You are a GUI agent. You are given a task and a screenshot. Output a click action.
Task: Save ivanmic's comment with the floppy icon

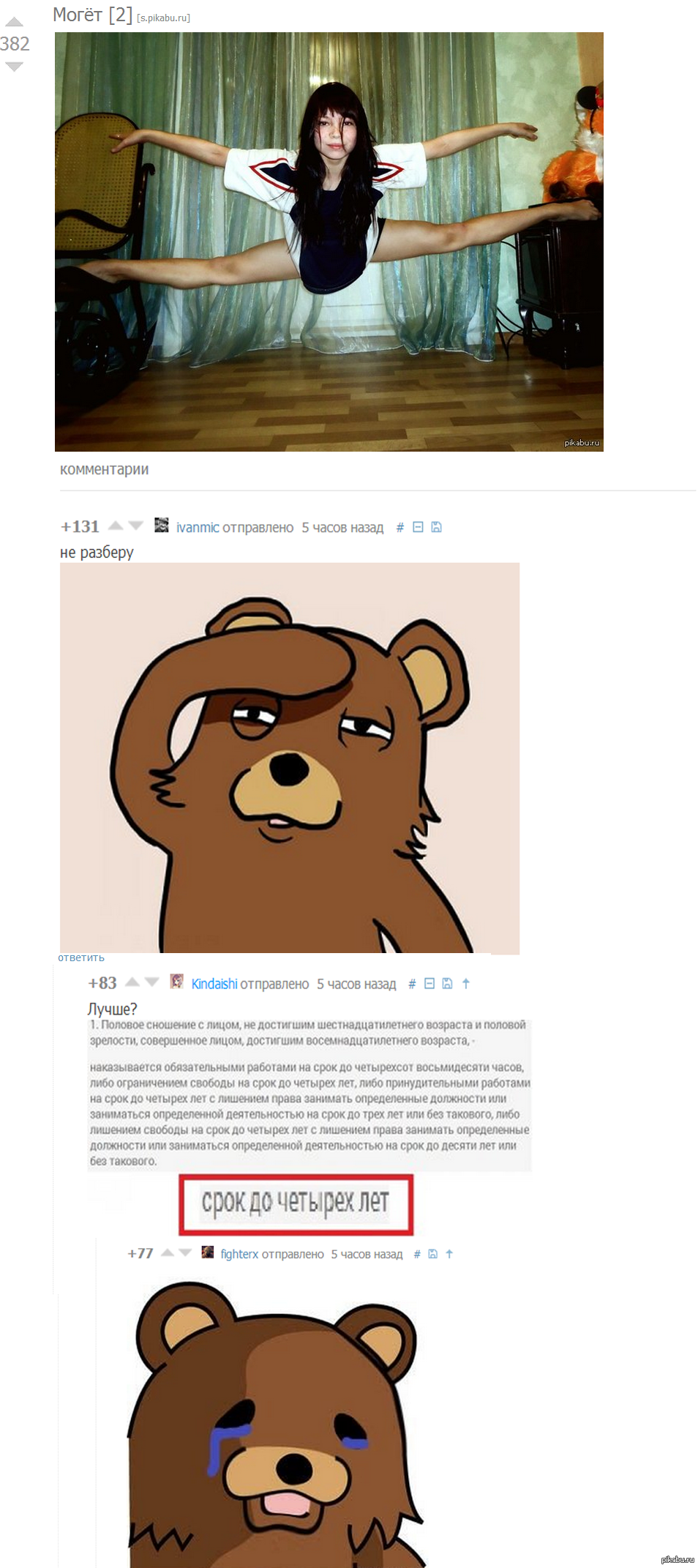coord(436,527)
